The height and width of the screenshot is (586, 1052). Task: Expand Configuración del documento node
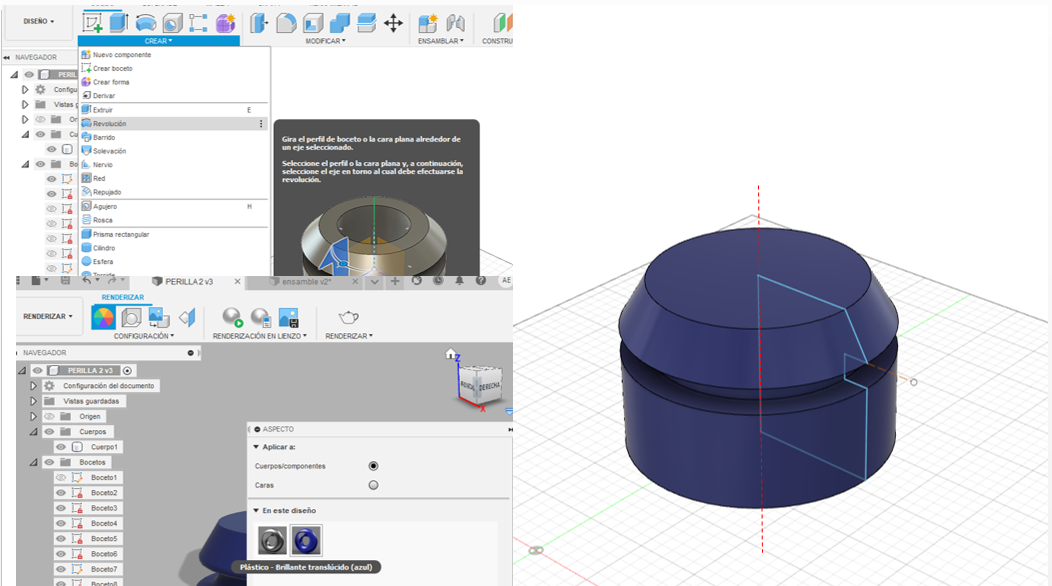[x=34, y=386]
